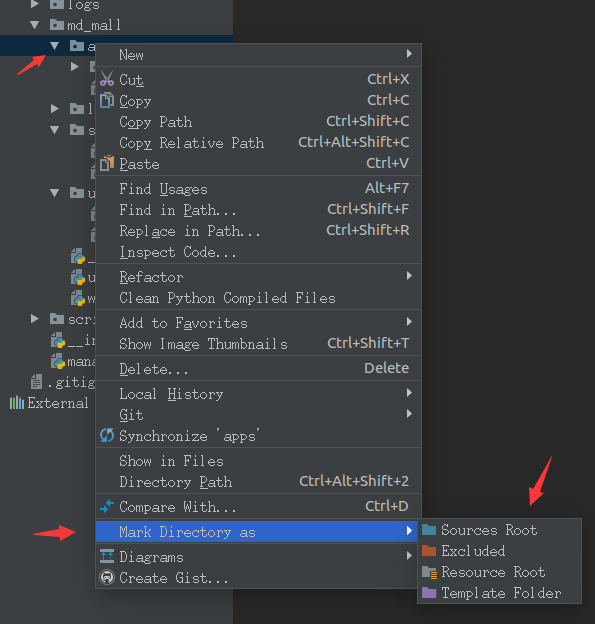The width and height of the screenshot is (595, 624).
Task: Click the purple Template Folder icon
Action: [x=429, y=593]
